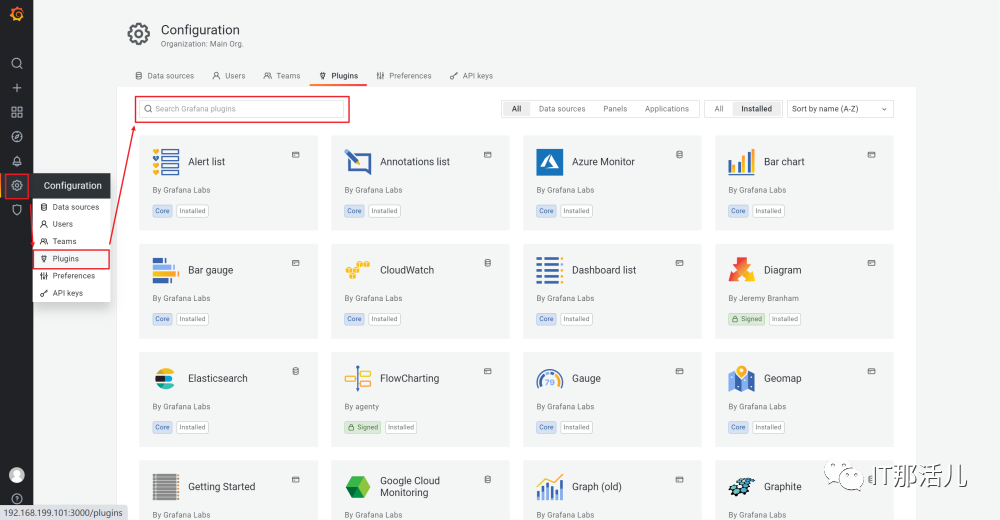
Task: Show All plugins, not only installed
Action: click(x=719, y=109)
